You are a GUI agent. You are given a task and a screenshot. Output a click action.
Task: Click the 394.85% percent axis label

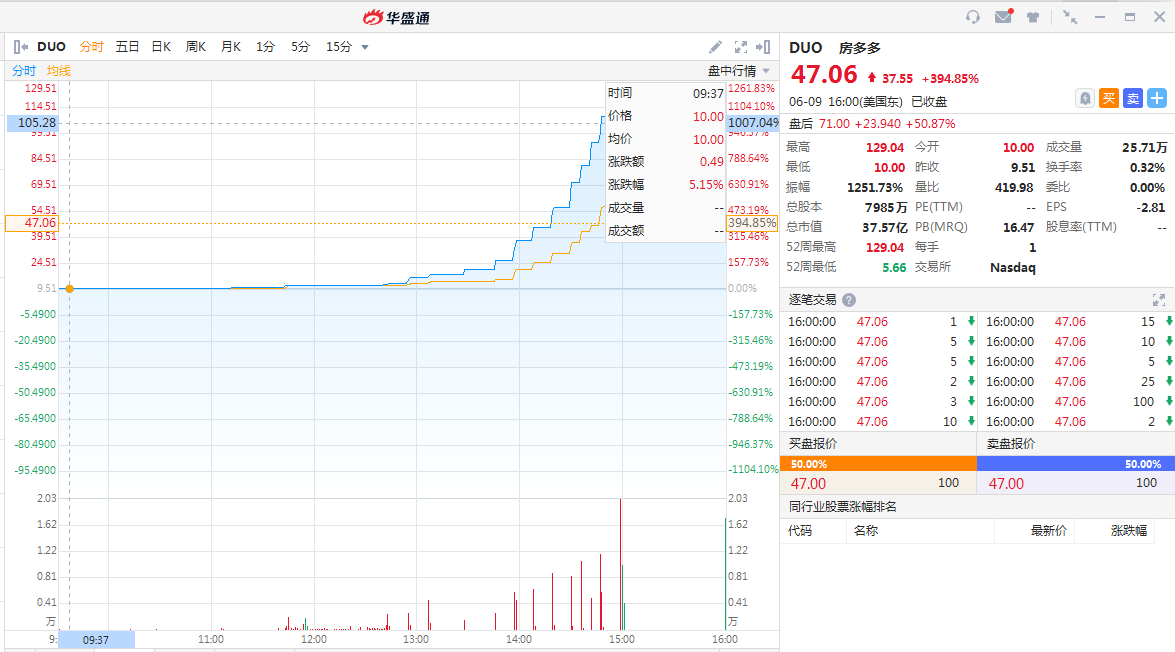point(752,223)
